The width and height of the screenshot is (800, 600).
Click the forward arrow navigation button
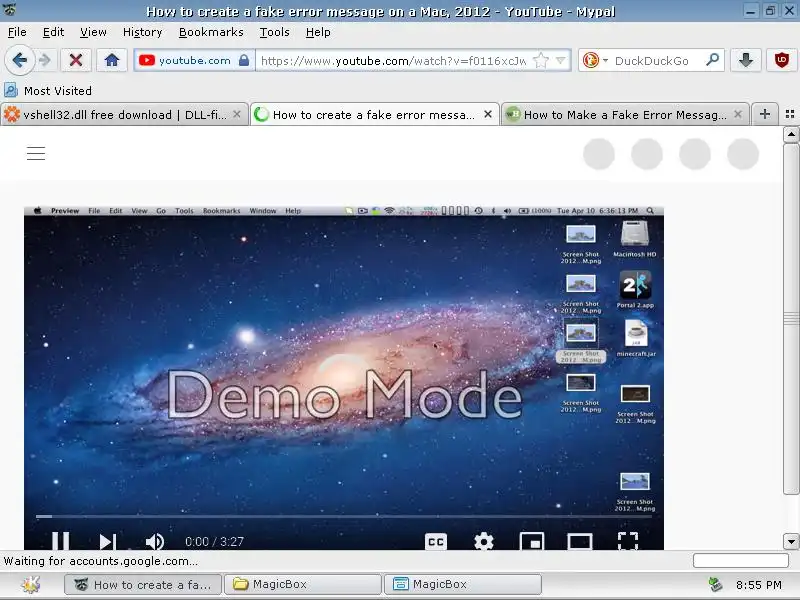45,60
